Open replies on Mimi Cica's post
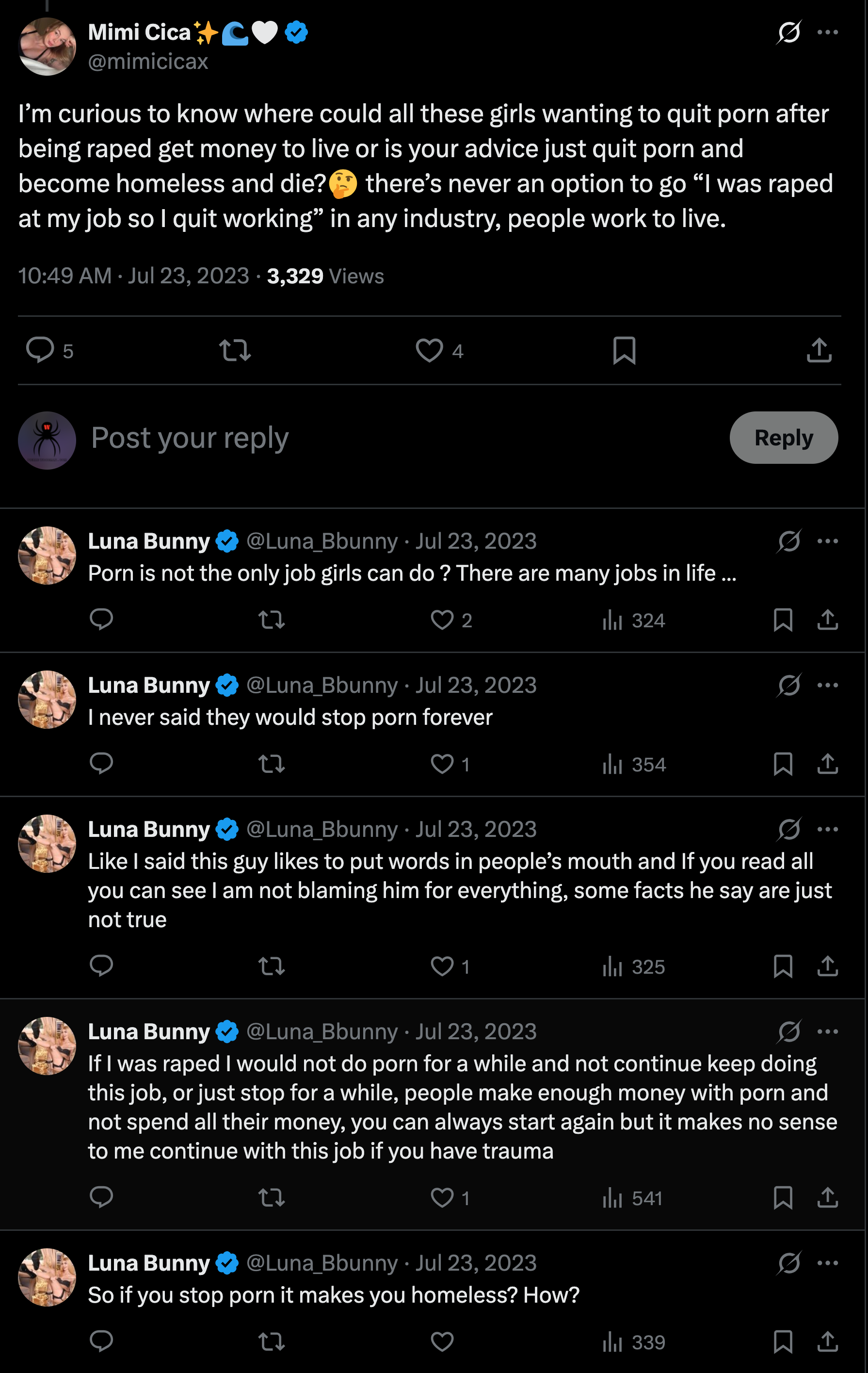868x1373 pixels. click(x=40, y=350)
